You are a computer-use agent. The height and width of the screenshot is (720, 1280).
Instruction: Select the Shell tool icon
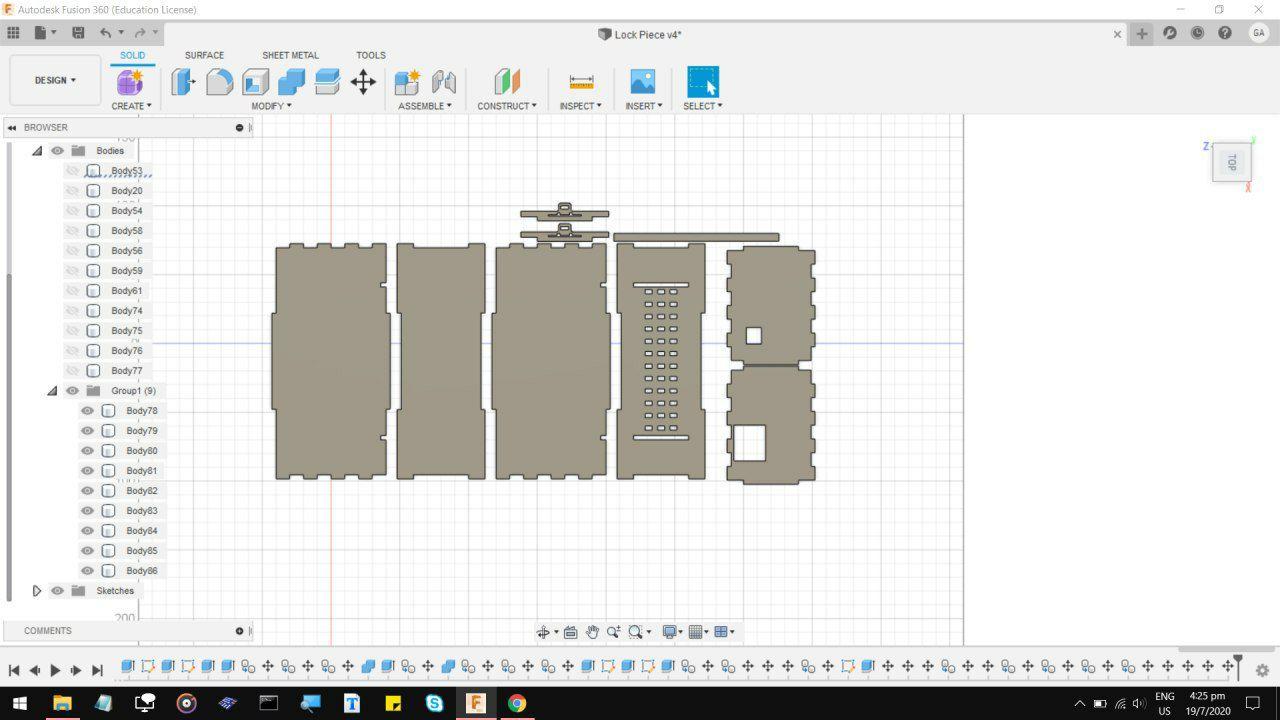point(255,82)
